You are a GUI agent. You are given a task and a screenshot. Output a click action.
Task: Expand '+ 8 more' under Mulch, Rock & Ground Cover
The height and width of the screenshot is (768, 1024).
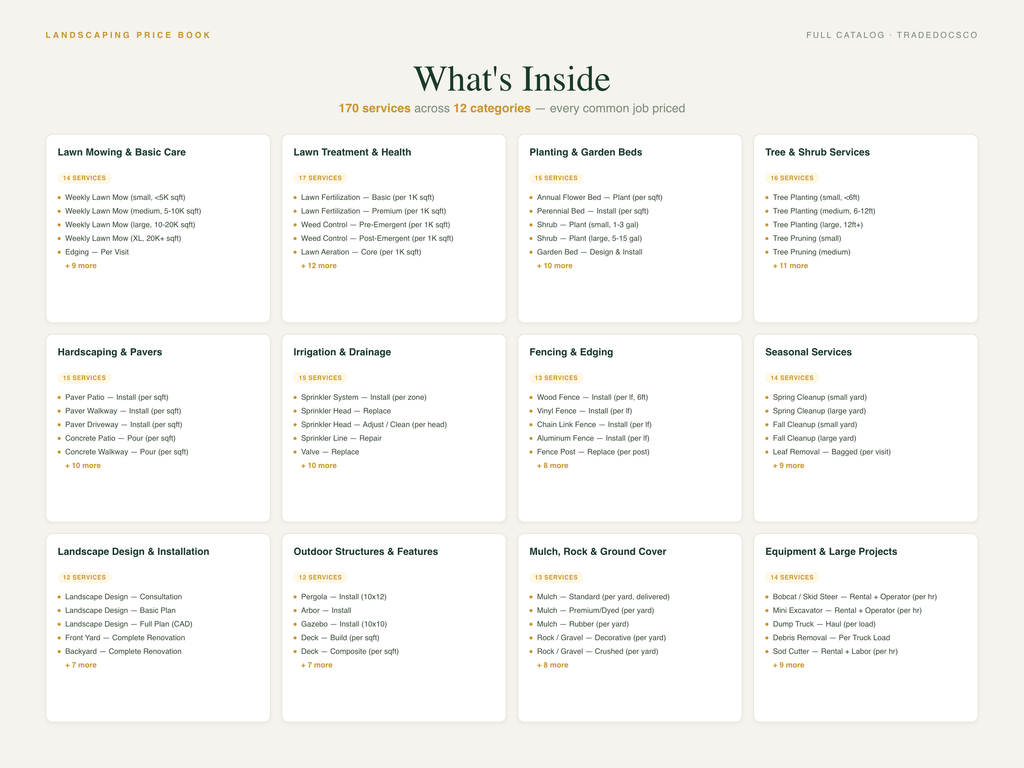pos(552,665)
